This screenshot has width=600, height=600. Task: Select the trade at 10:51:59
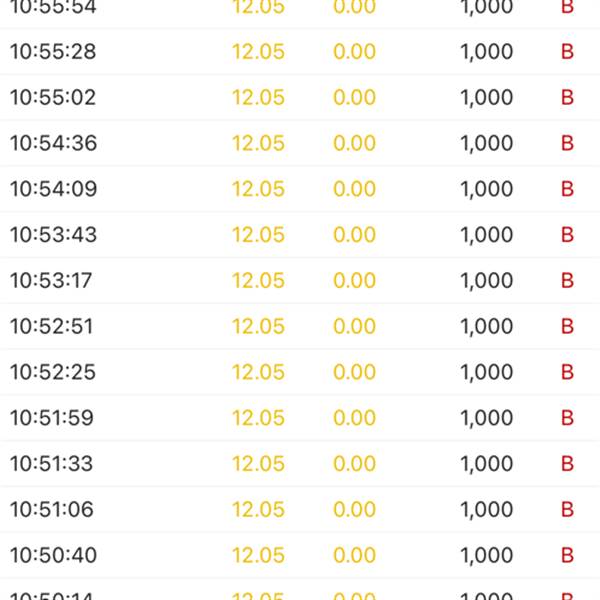pyautogui.click(x=52, y=418)
